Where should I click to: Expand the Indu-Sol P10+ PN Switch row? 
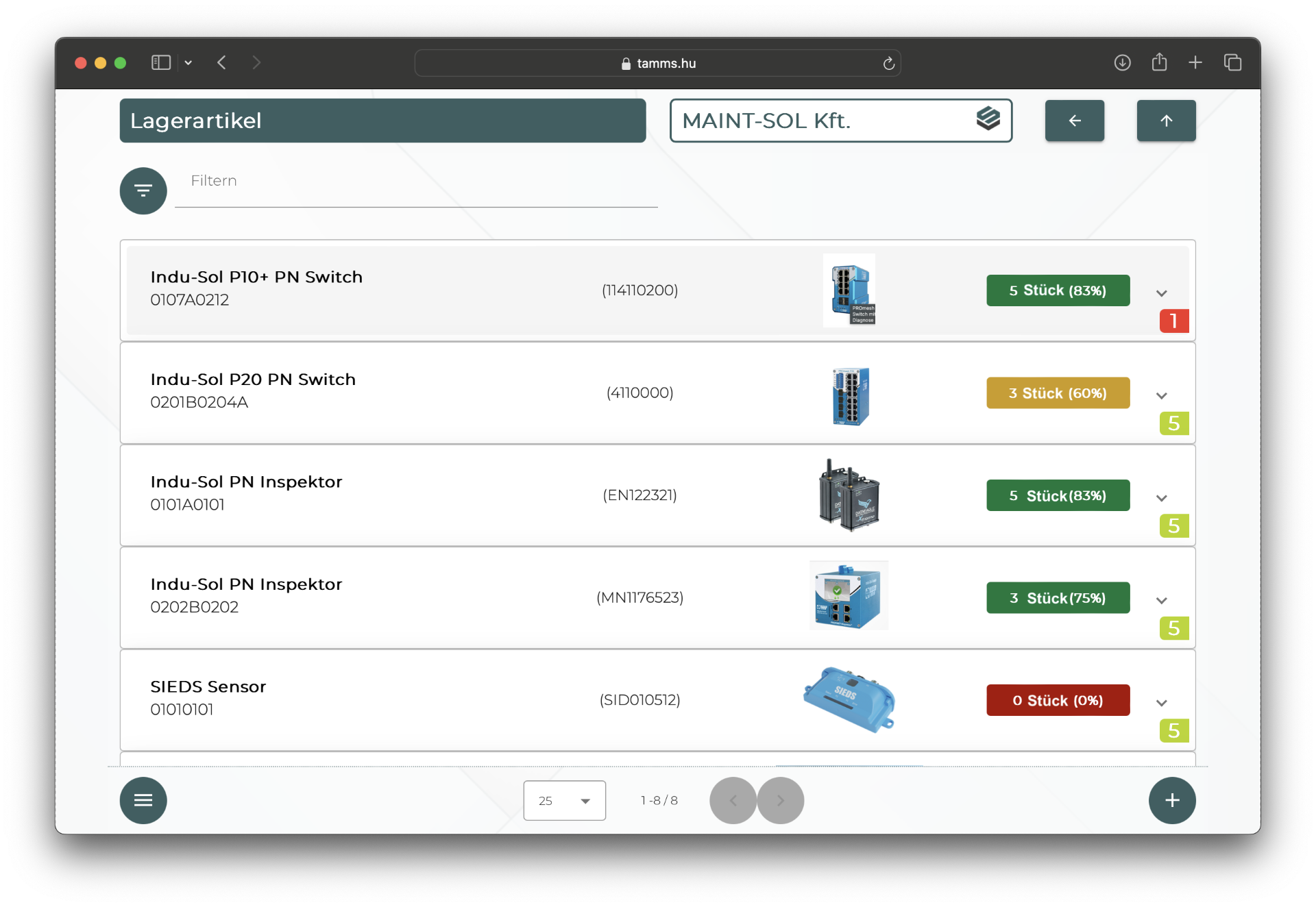[x=1161, y=293]
